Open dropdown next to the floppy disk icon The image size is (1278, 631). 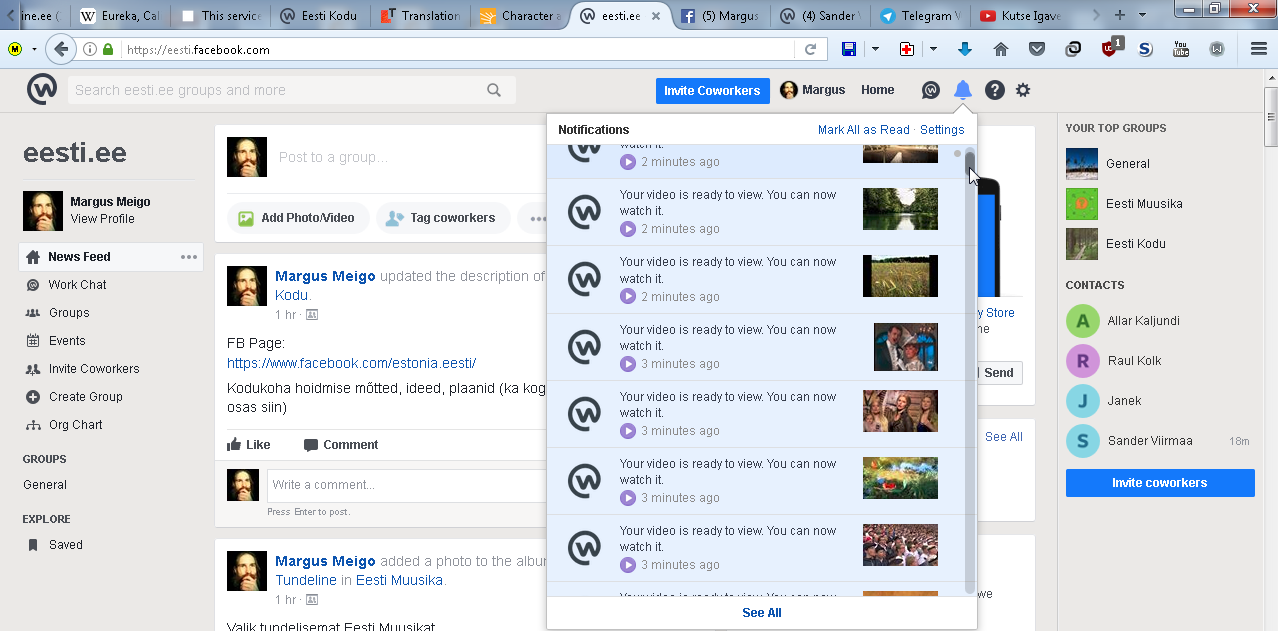pyautogui.click(x=875, y=49)
